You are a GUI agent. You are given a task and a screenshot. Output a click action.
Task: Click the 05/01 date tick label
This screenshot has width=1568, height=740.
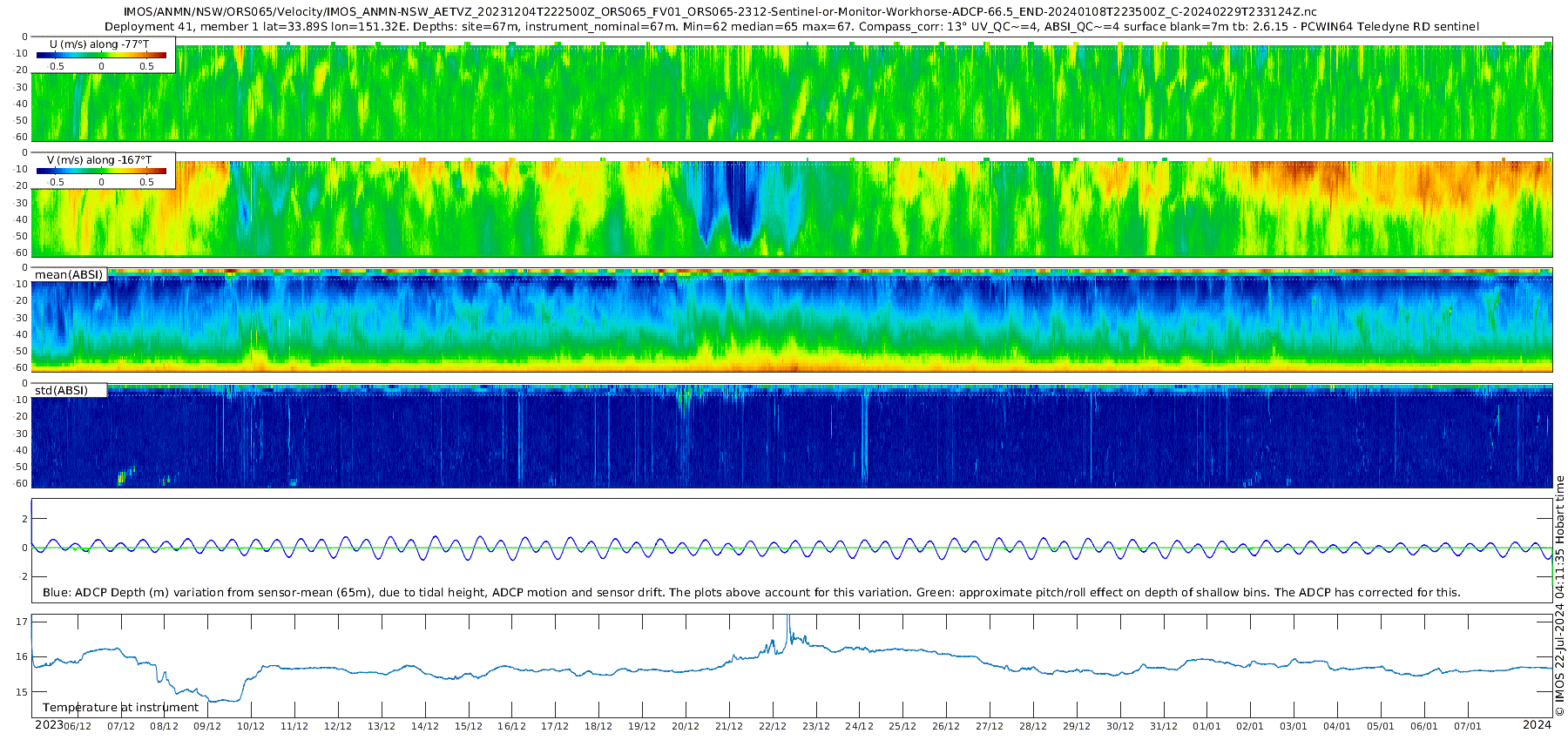(1381, 726)
